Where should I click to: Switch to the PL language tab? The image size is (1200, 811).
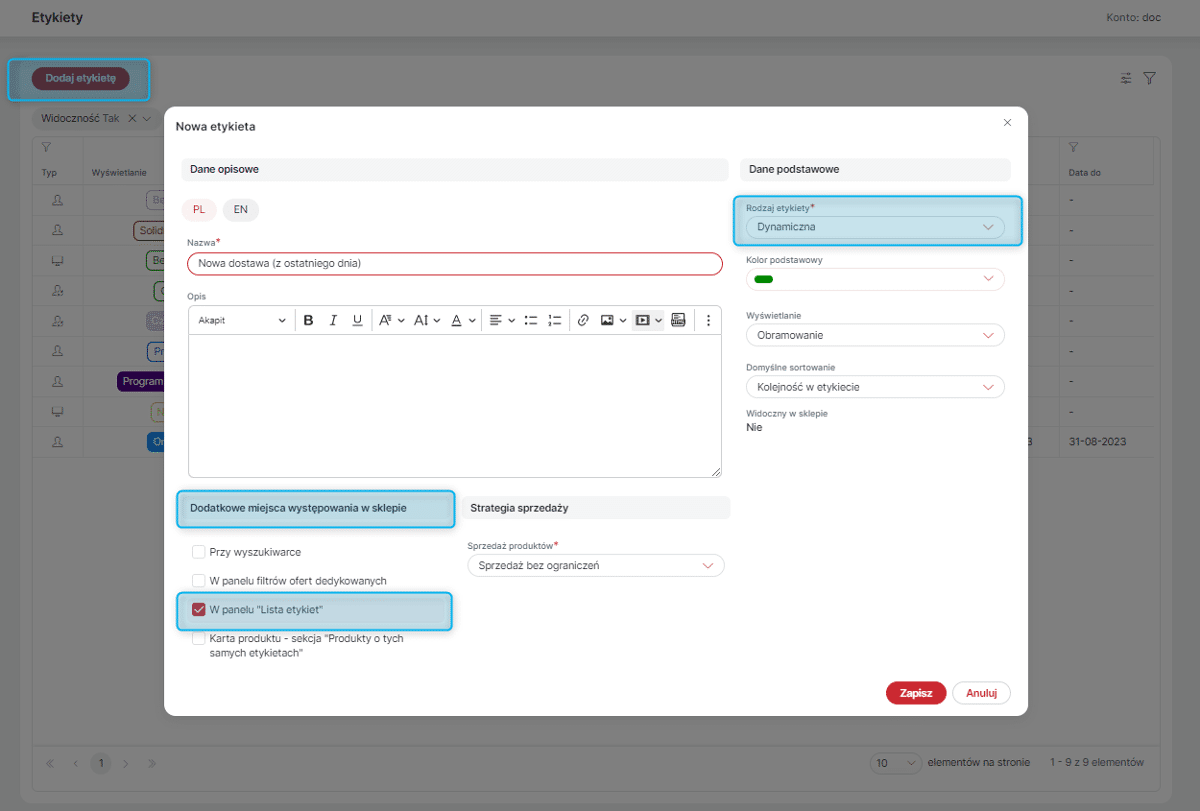[x=199, y=210]
